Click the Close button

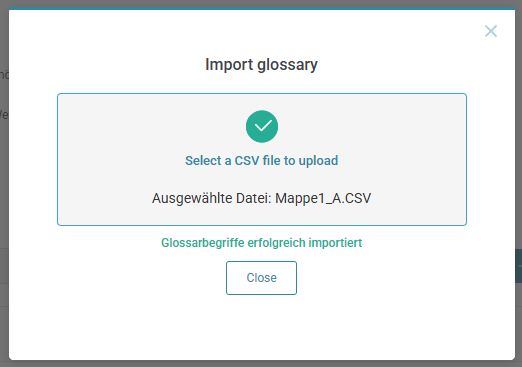[x=261, y=278]
